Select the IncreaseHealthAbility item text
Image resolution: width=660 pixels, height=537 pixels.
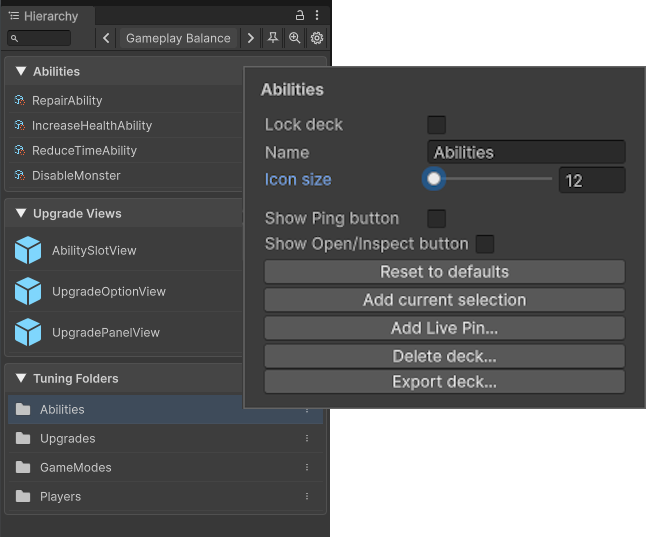point(92,125)
